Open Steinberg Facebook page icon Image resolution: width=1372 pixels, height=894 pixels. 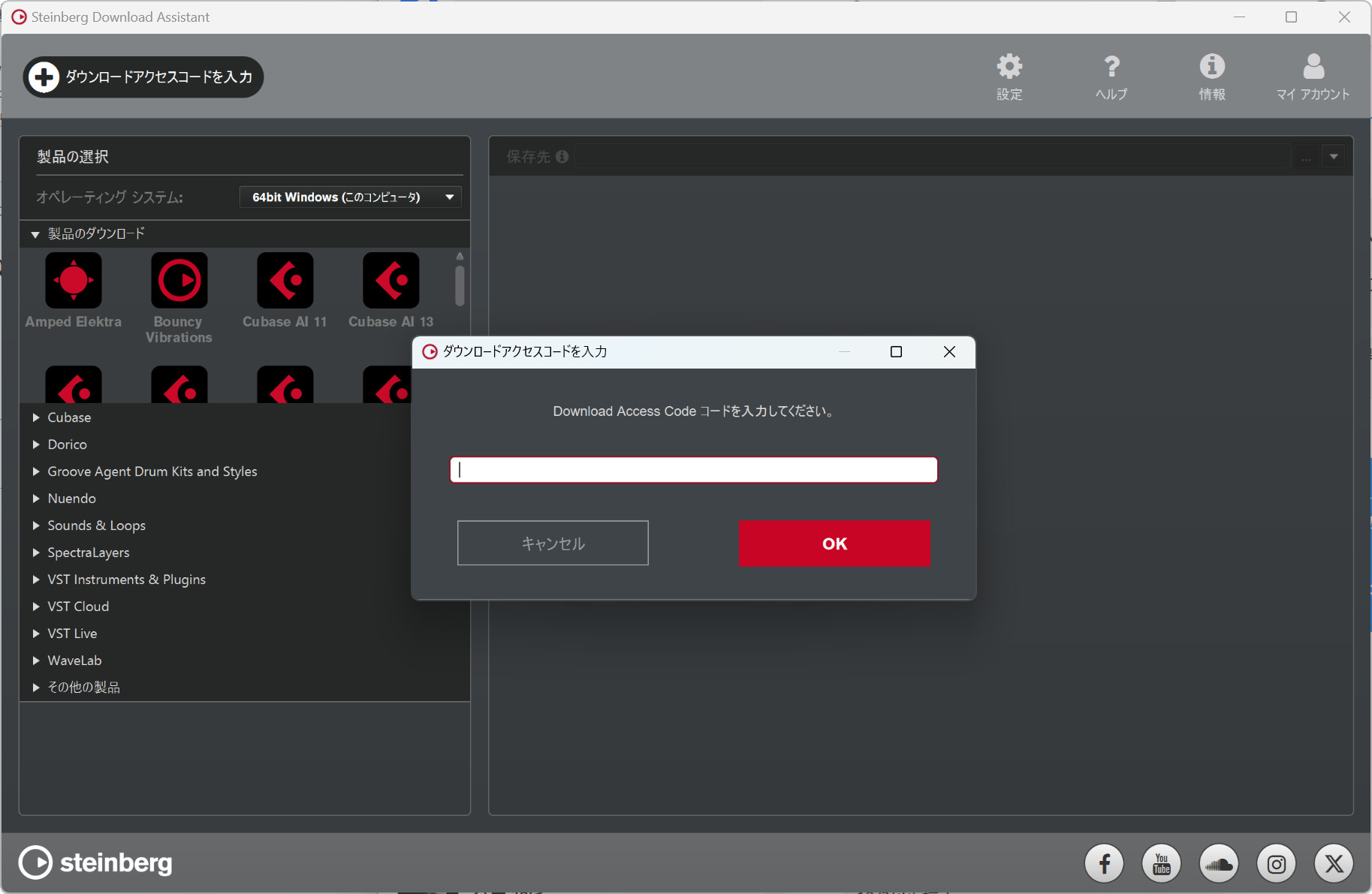click(1104, 864)
